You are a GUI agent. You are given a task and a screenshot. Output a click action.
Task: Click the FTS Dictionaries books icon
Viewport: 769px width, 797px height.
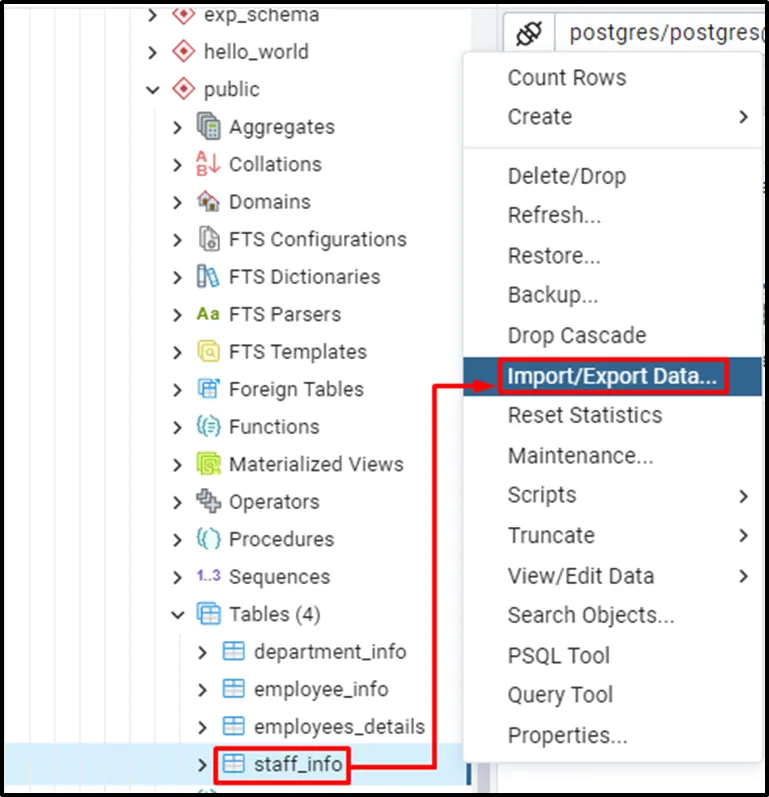208,277
